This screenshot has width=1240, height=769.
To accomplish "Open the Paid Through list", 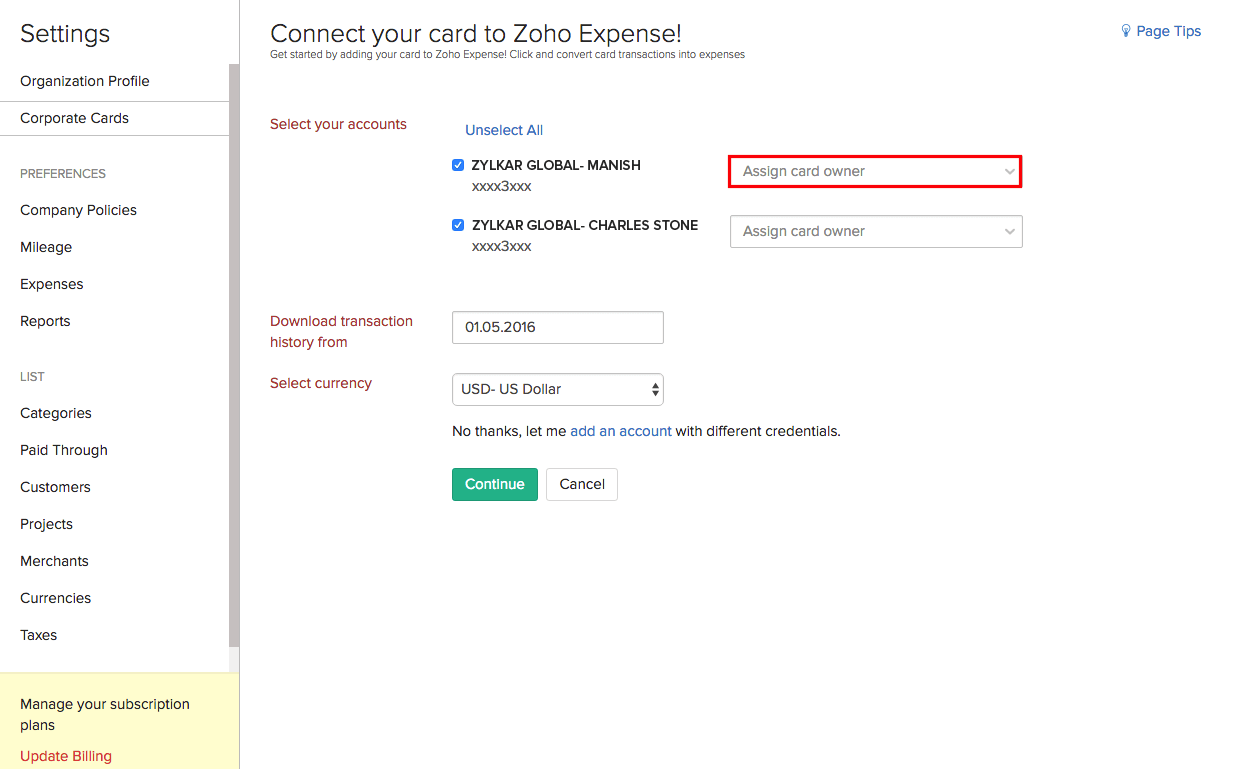I will 64,450.
